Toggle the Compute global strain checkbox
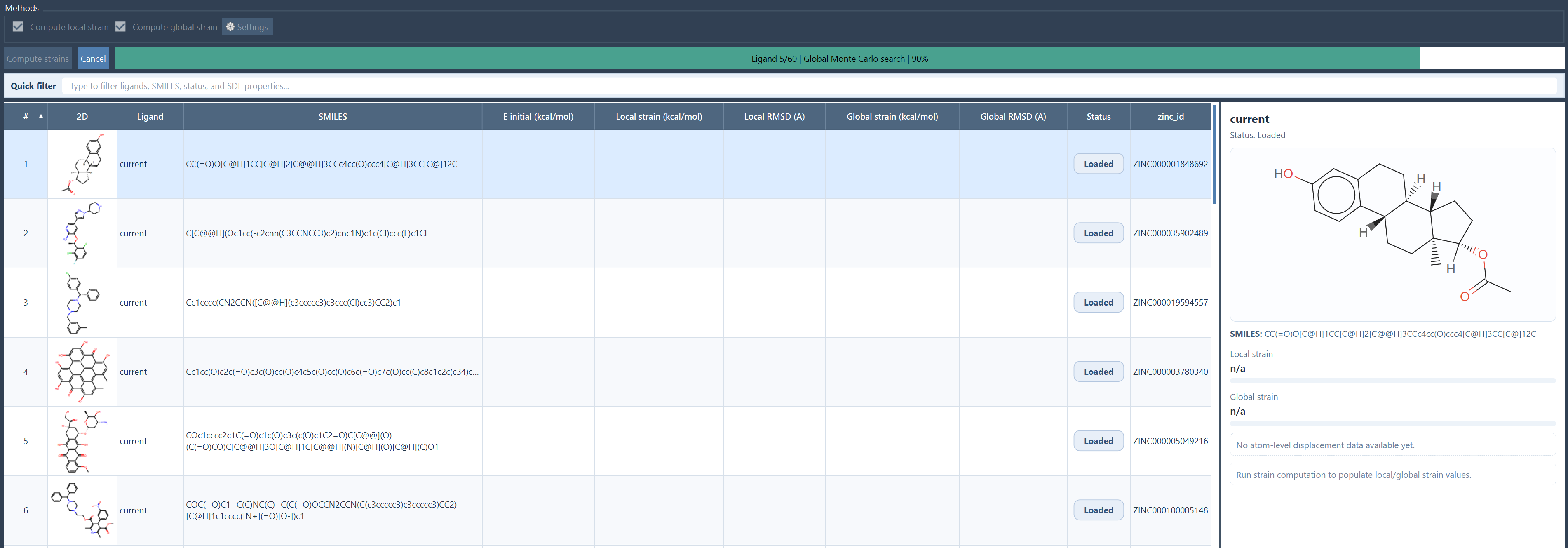Image resolution: width=1568 pixels, height=548 pixels. click(120, 27)
